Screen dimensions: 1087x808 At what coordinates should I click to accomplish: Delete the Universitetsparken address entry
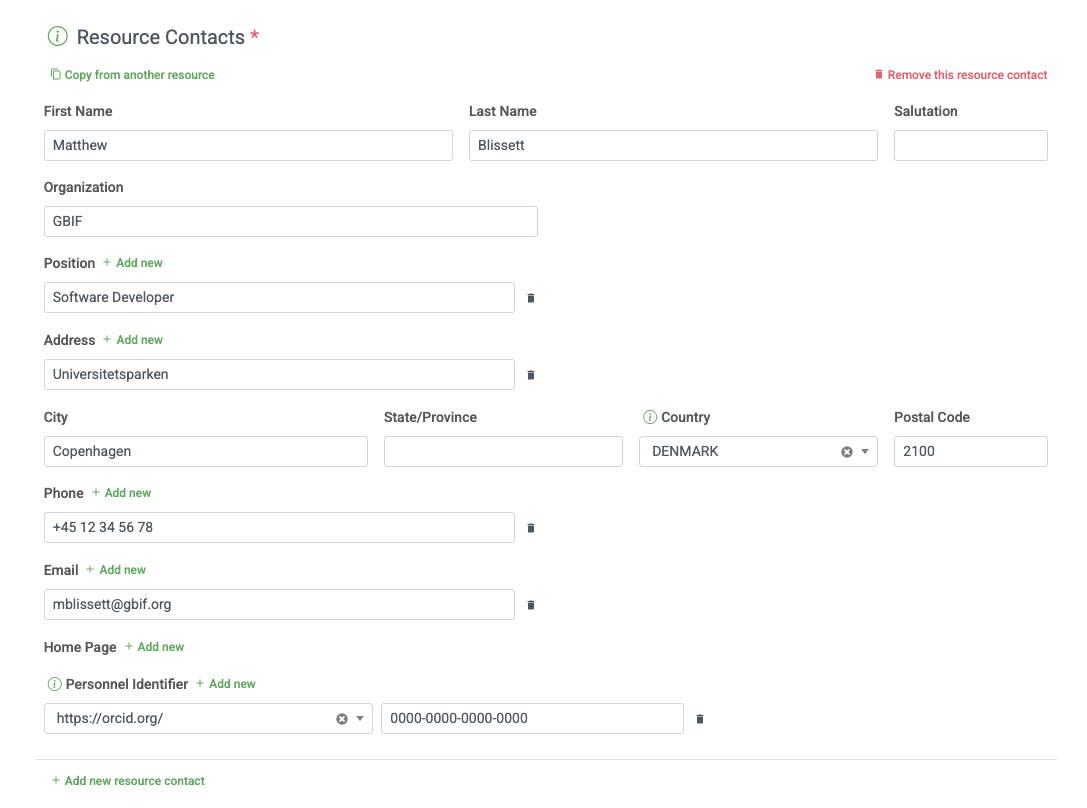click(531, 375)
